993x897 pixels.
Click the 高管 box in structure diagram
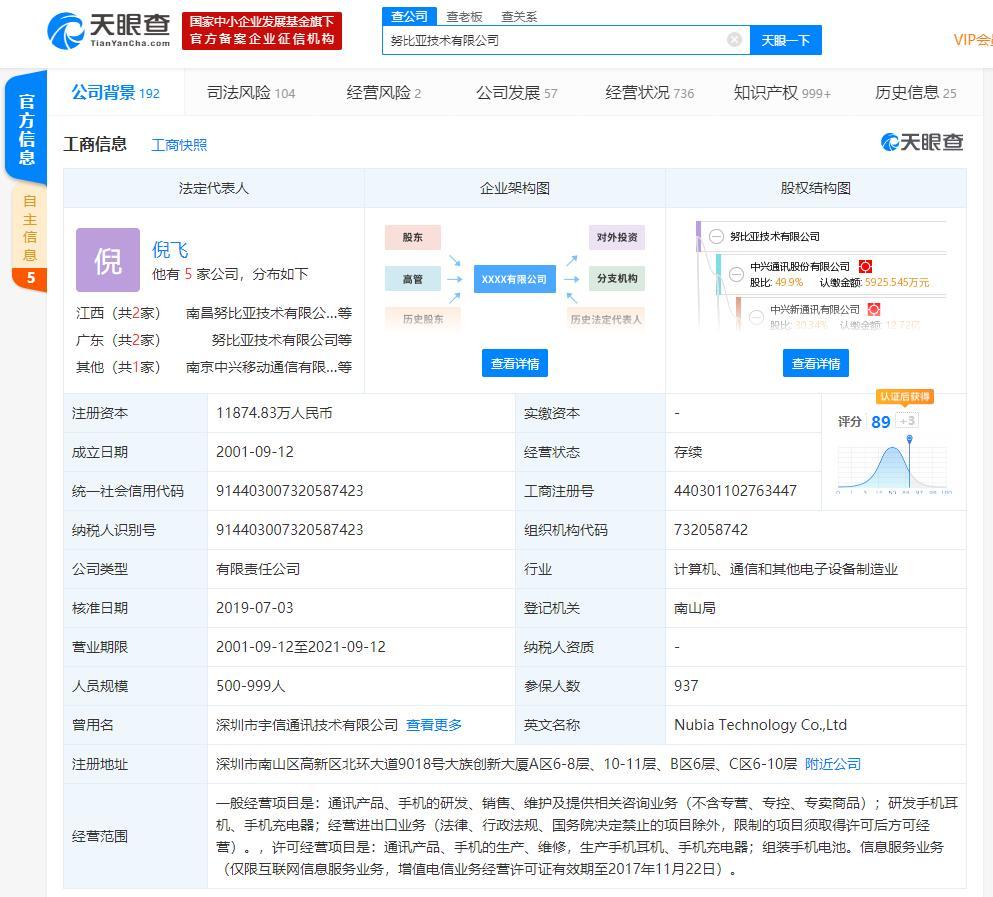[412, 279]
